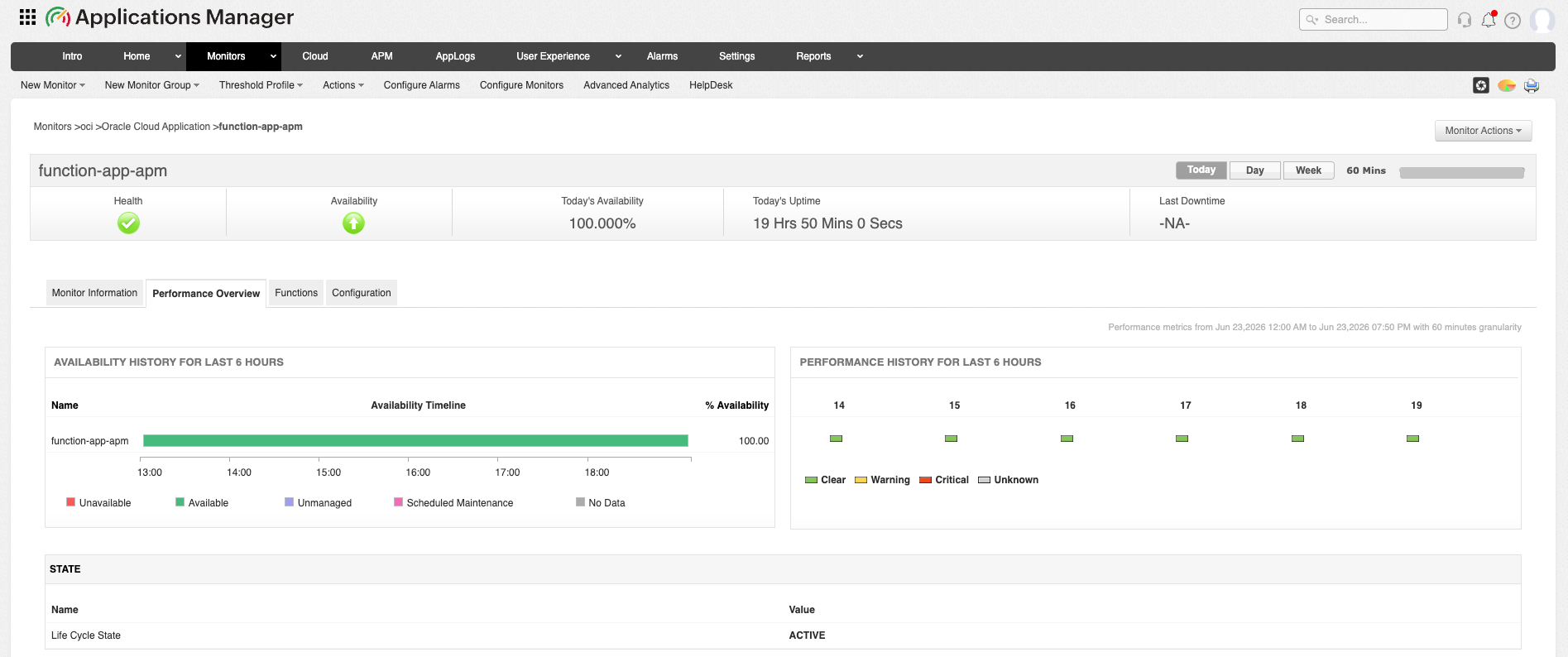Viewport: 1568px width, 657px height.
Task: Click the green Health status checkmark
Action: (x=128, y=223)
